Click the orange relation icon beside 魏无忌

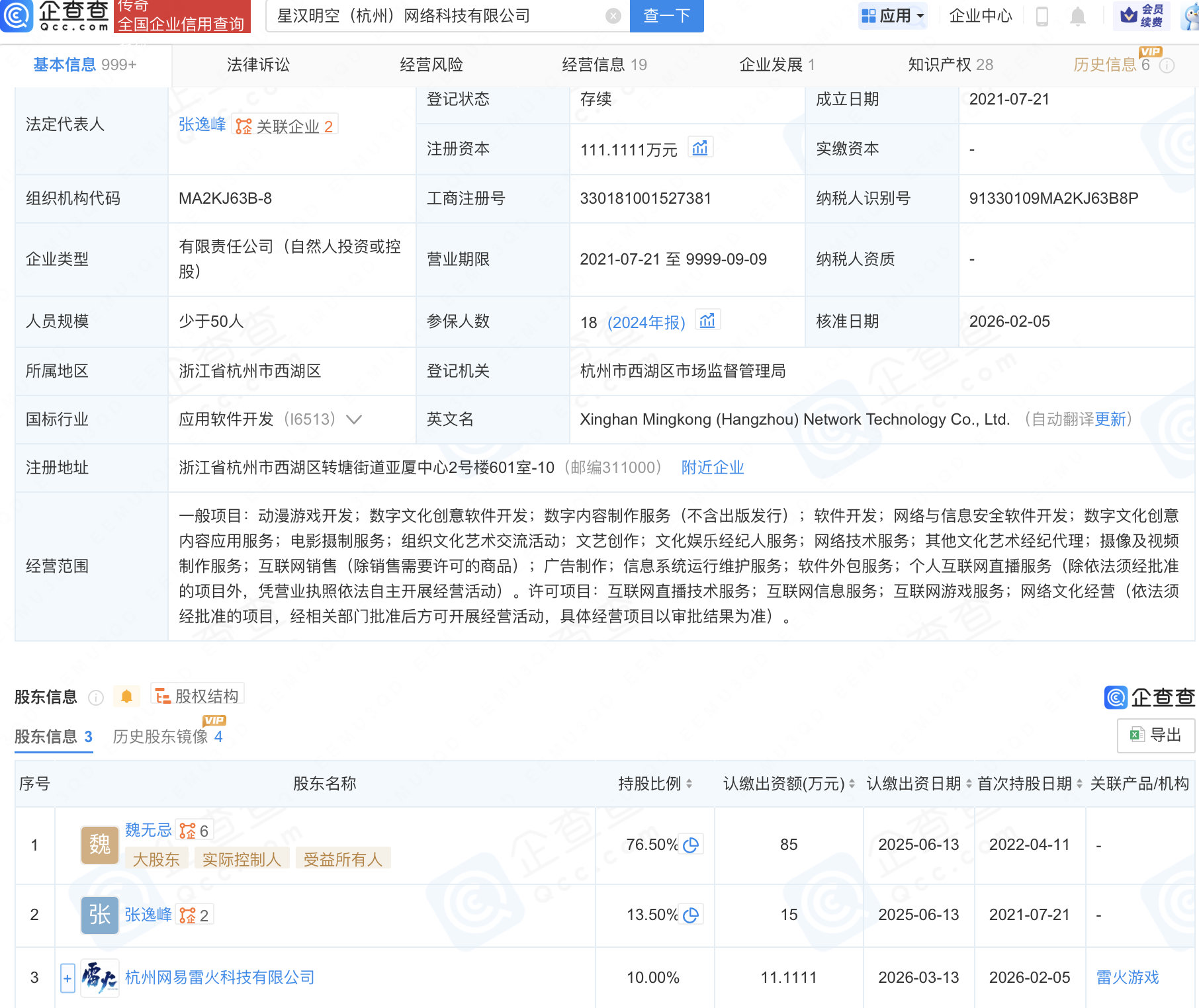pyautogui.click(x=188, y=830)
